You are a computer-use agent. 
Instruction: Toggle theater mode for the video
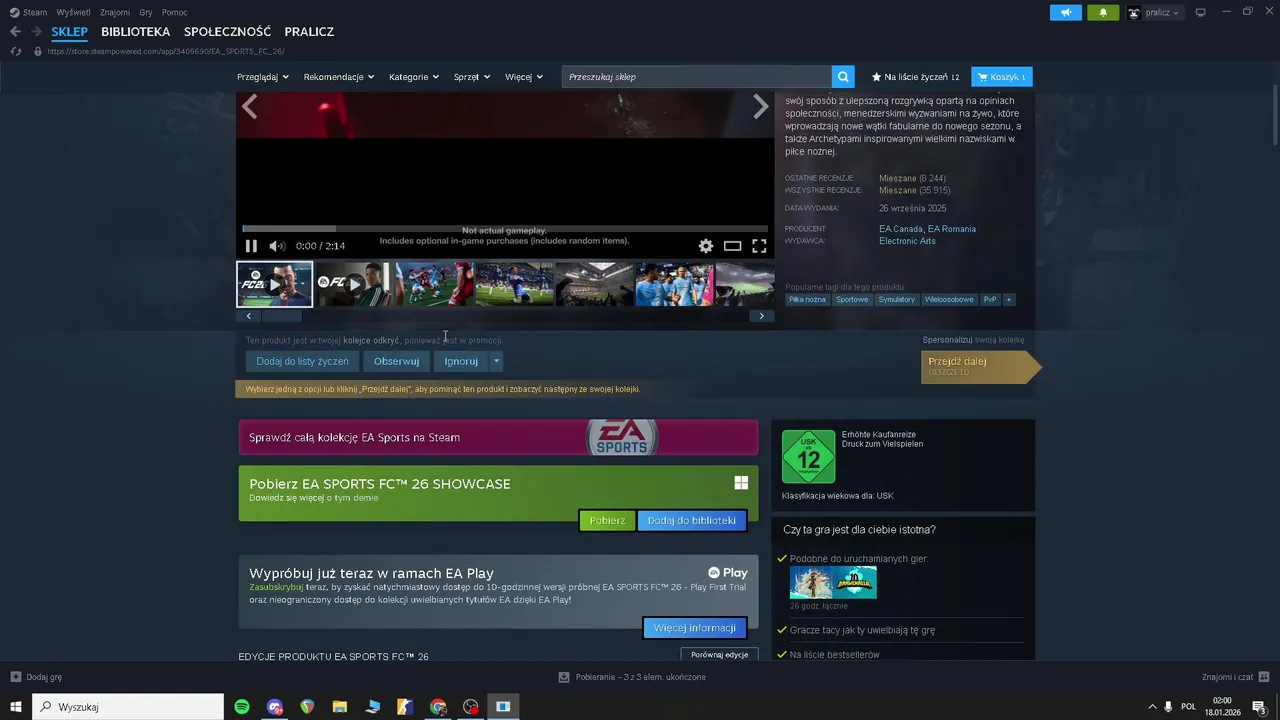tap(733, 246)
